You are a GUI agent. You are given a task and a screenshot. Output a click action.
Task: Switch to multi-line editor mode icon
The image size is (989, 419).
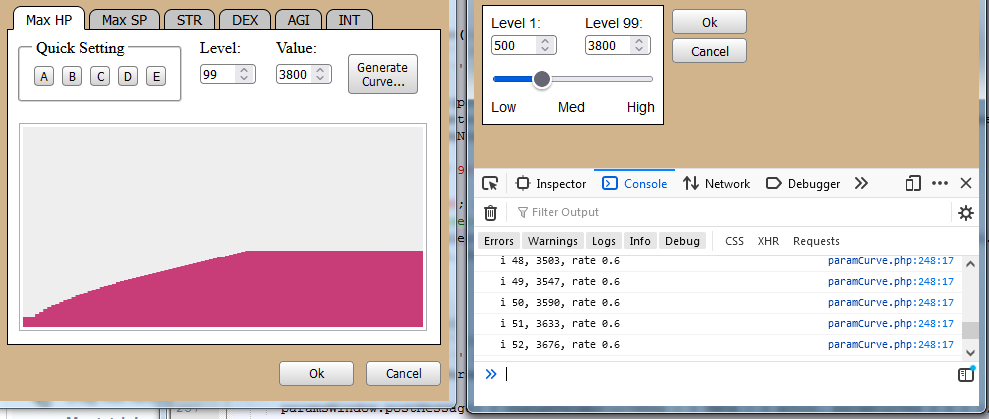pyautogui.click(x=965, y=374)
